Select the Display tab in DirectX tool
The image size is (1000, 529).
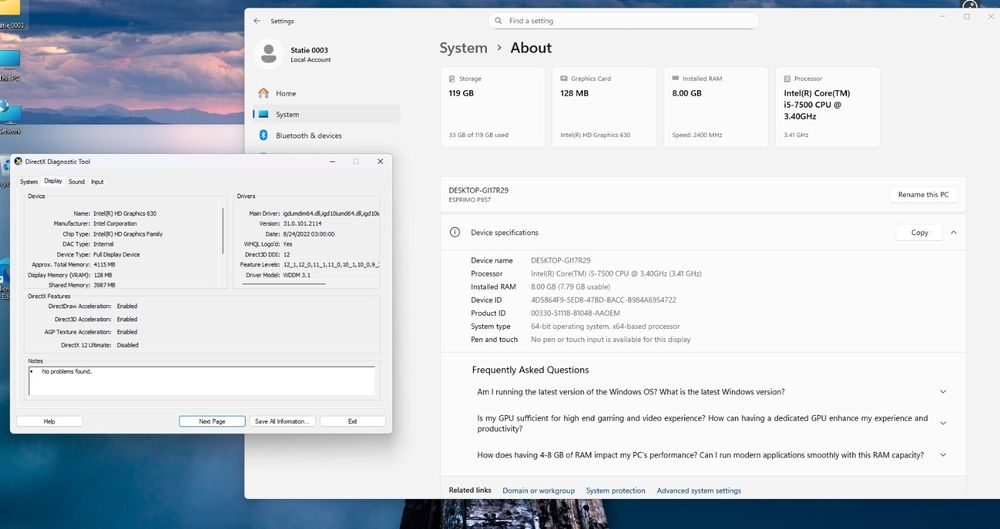[53, 181]
